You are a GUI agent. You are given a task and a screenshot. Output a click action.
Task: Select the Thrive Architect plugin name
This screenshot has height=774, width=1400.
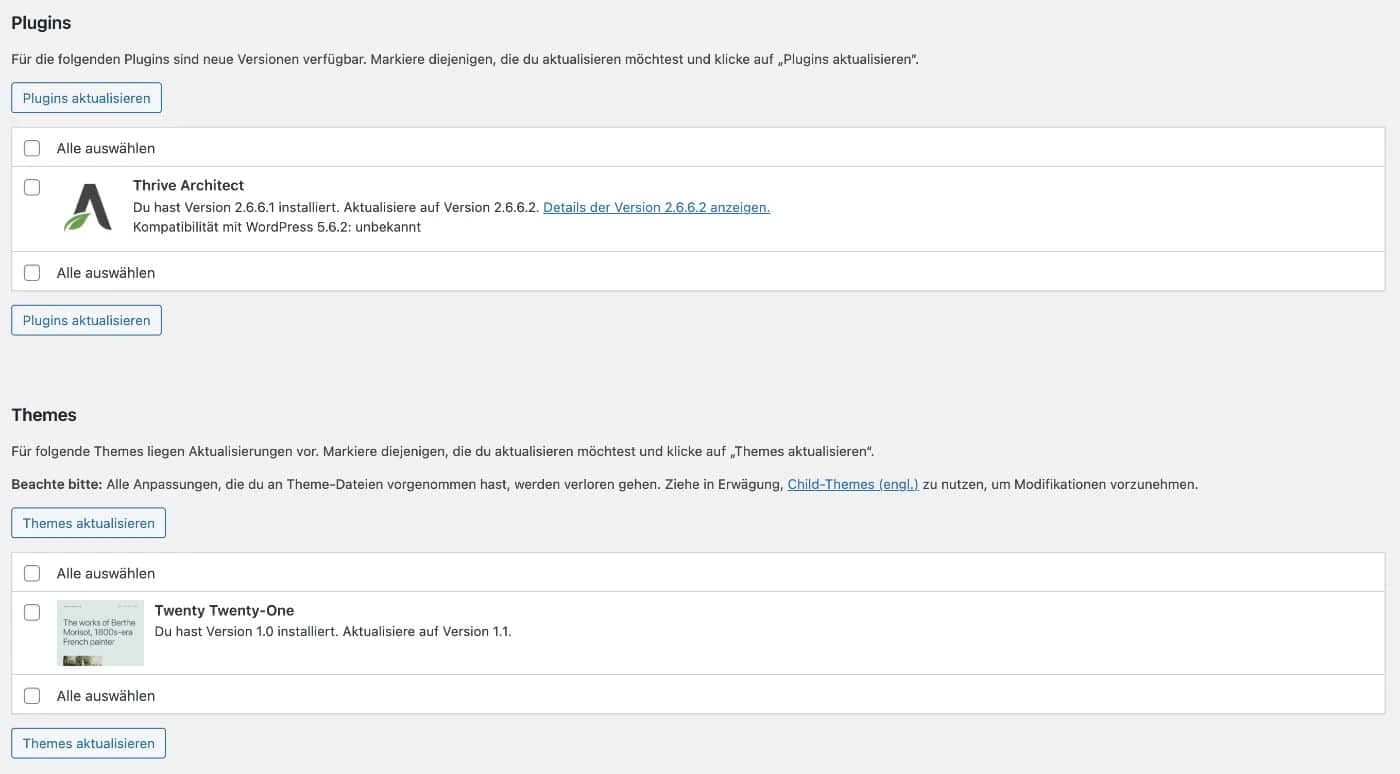(188, 185)
